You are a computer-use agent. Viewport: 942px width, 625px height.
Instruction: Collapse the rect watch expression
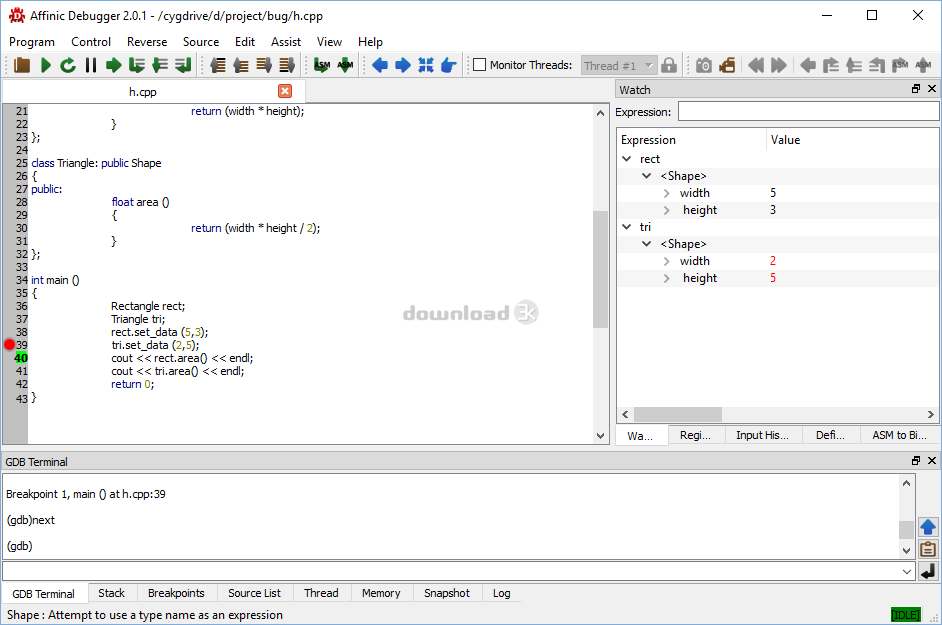pos(627,159)
